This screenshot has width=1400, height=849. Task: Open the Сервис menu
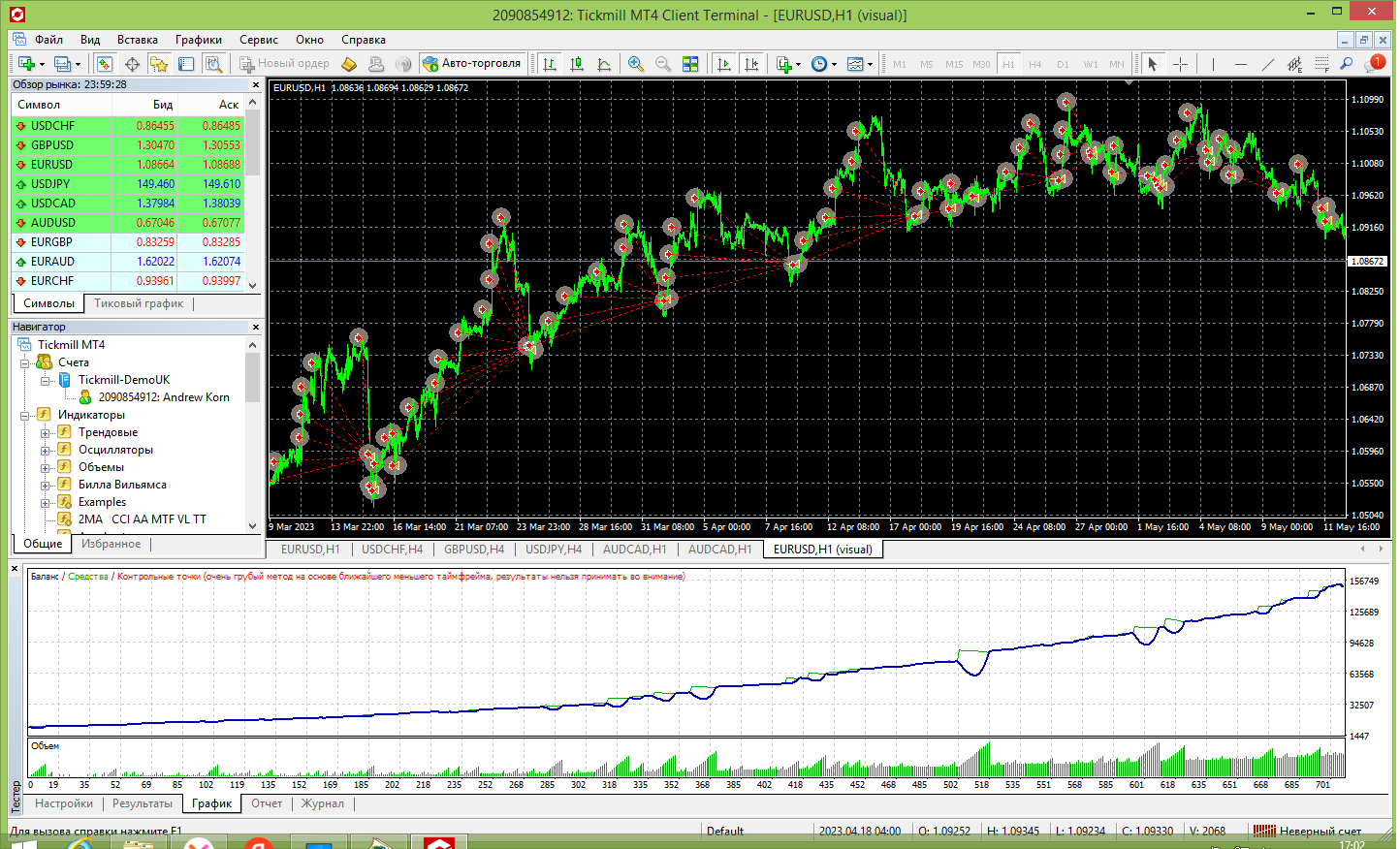[x=259, y=40]
